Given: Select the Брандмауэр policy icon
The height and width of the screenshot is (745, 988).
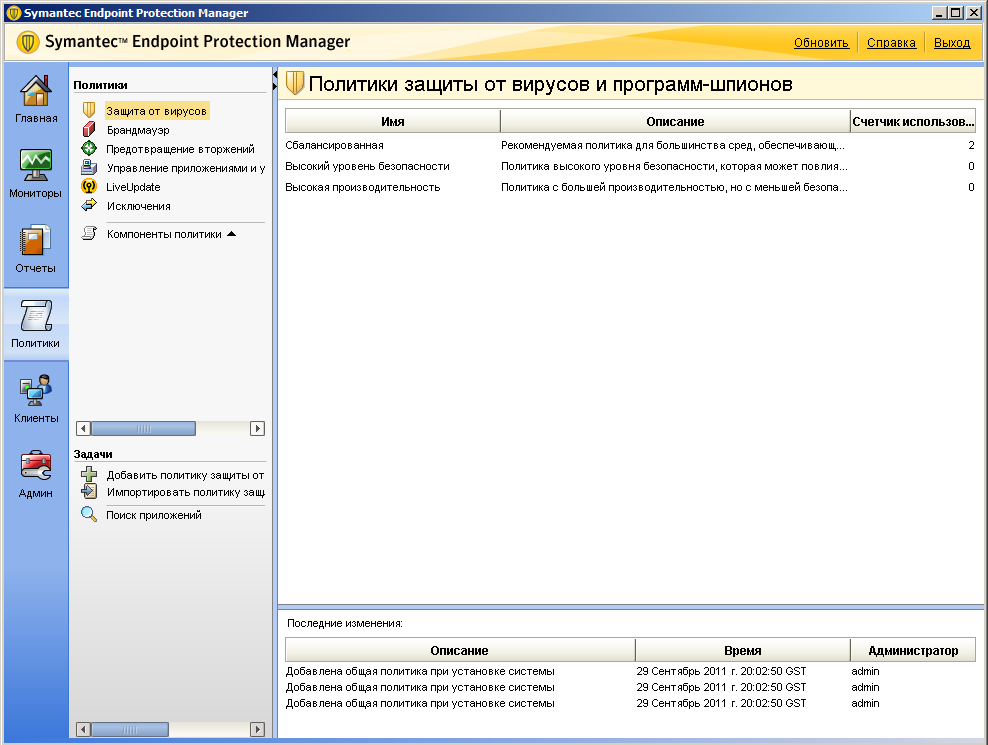Looking at the screenshot, I should [88, 130].
